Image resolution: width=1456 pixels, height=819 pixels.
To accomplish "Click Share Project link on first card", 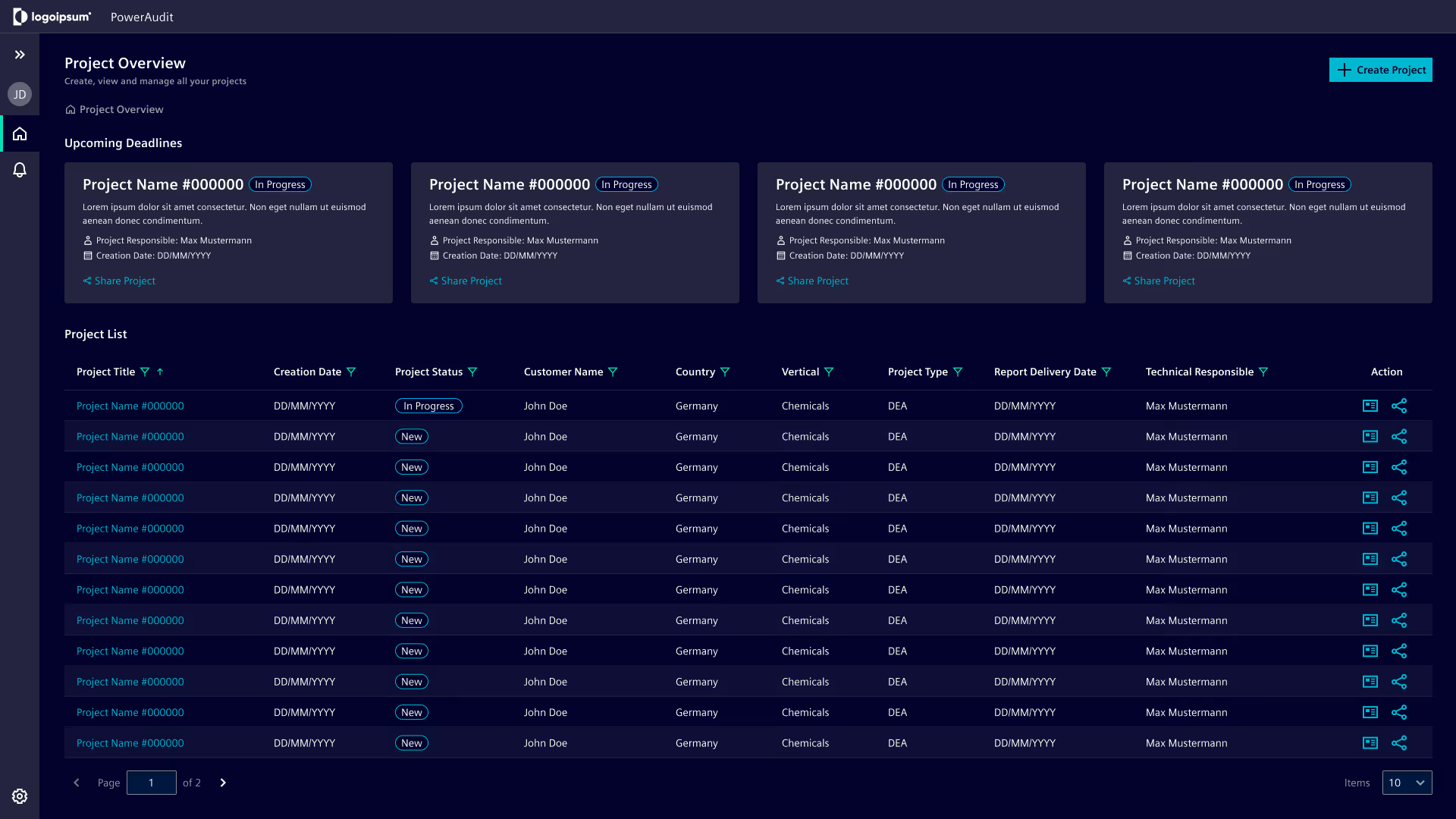I will 124,281.
